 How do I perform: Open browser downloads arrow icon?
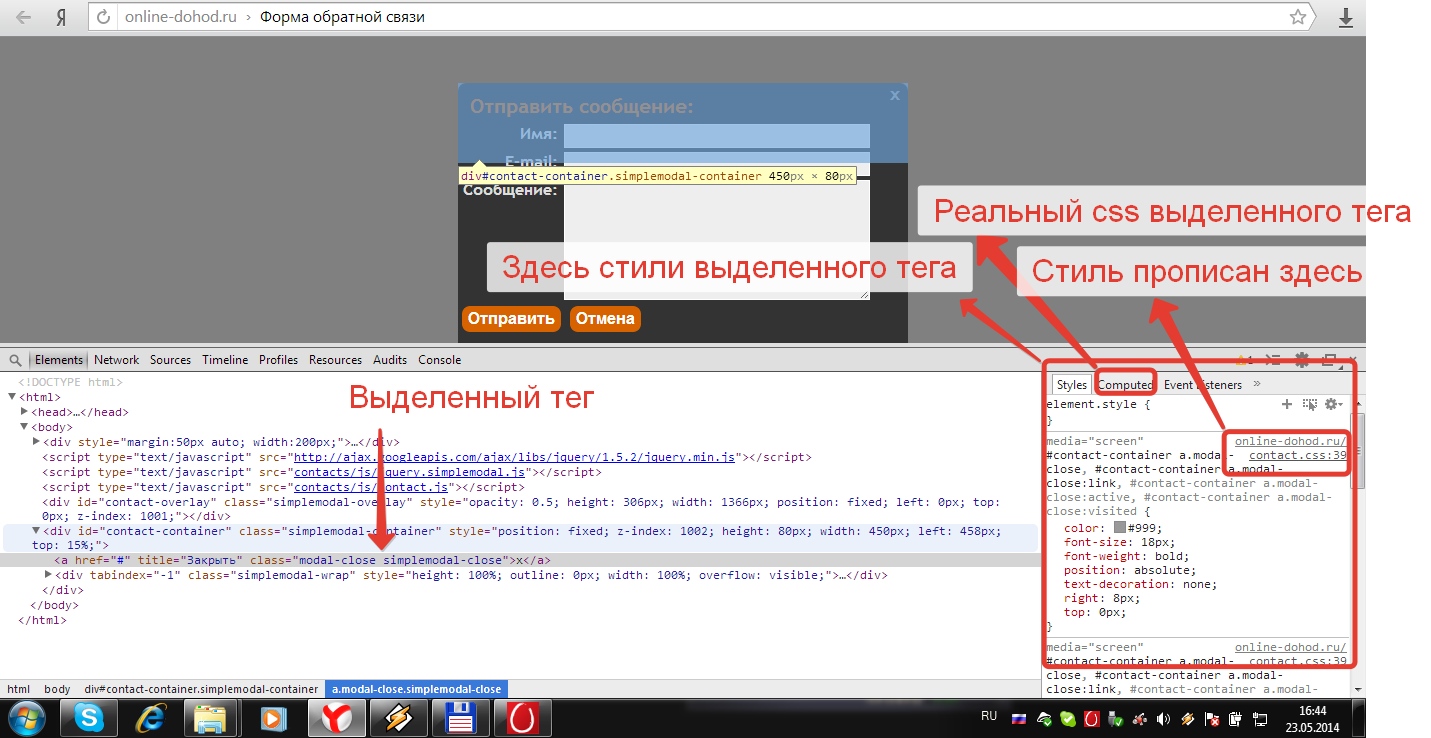point(1346,17)
